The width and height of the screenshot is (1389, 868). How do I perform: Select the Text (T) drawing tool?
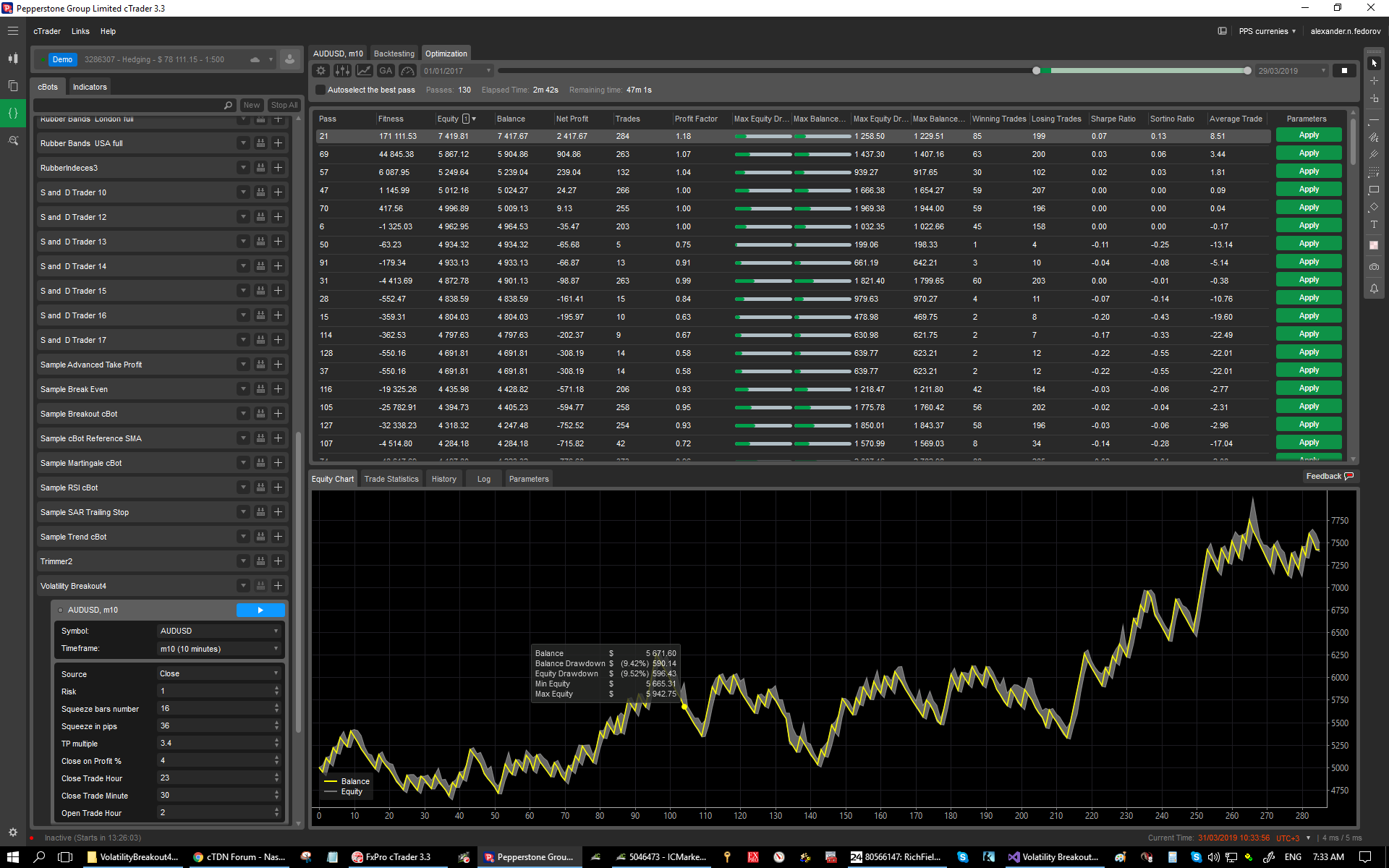(1374, 225)
